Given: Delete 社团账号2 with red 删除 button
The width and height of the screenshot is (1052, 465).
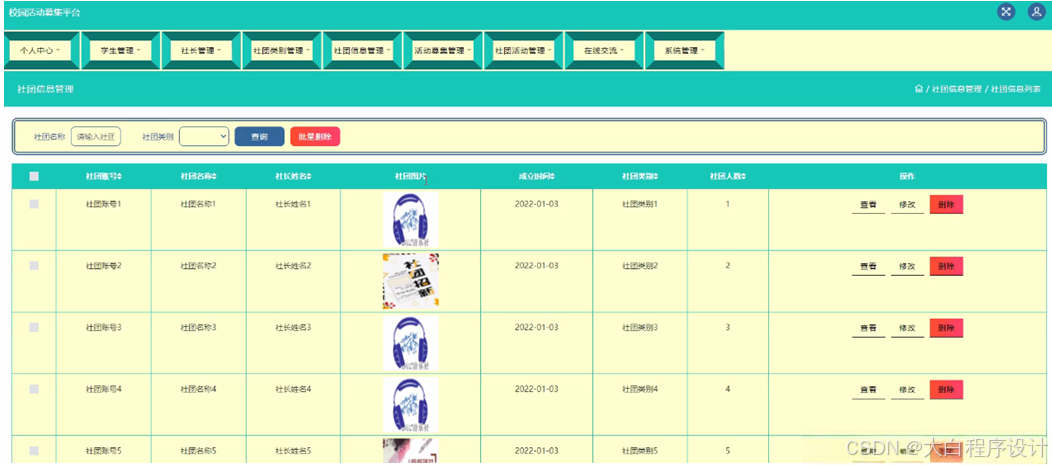Looking at the screenshot, I should tap(947, 266).
